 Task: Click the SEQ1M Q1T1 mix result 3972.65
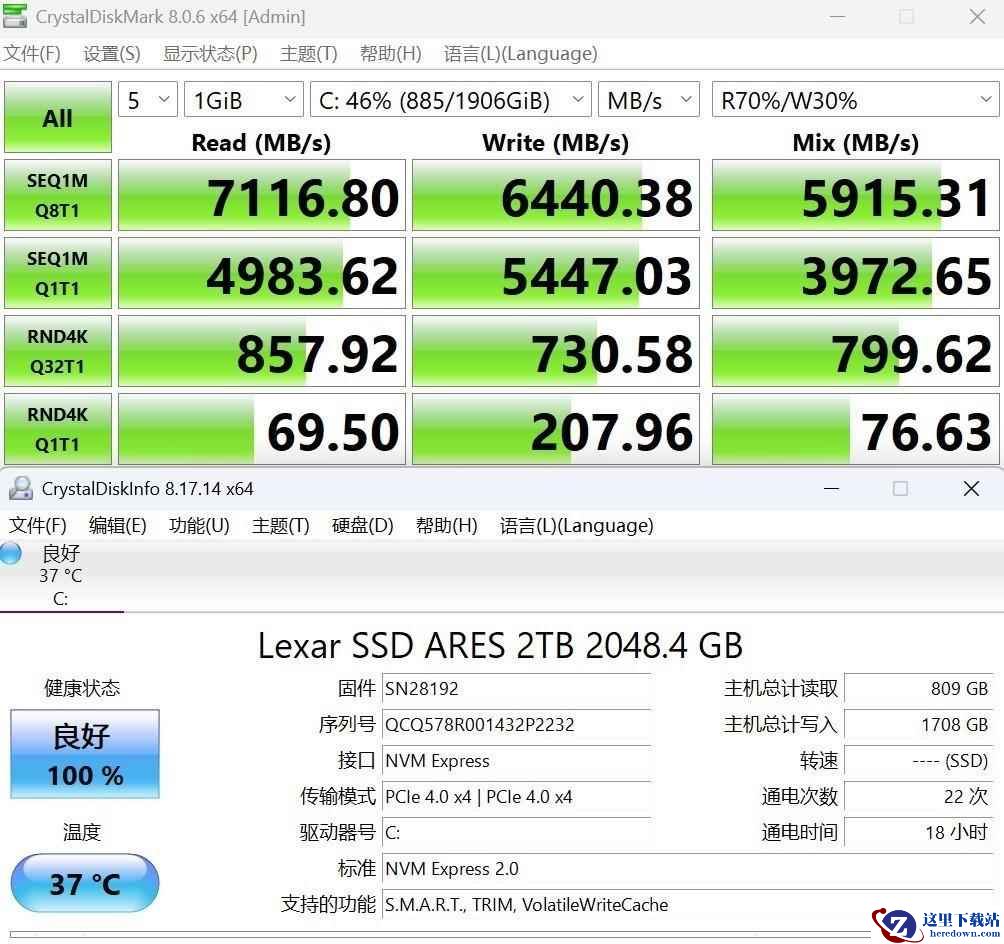(855, 273)
